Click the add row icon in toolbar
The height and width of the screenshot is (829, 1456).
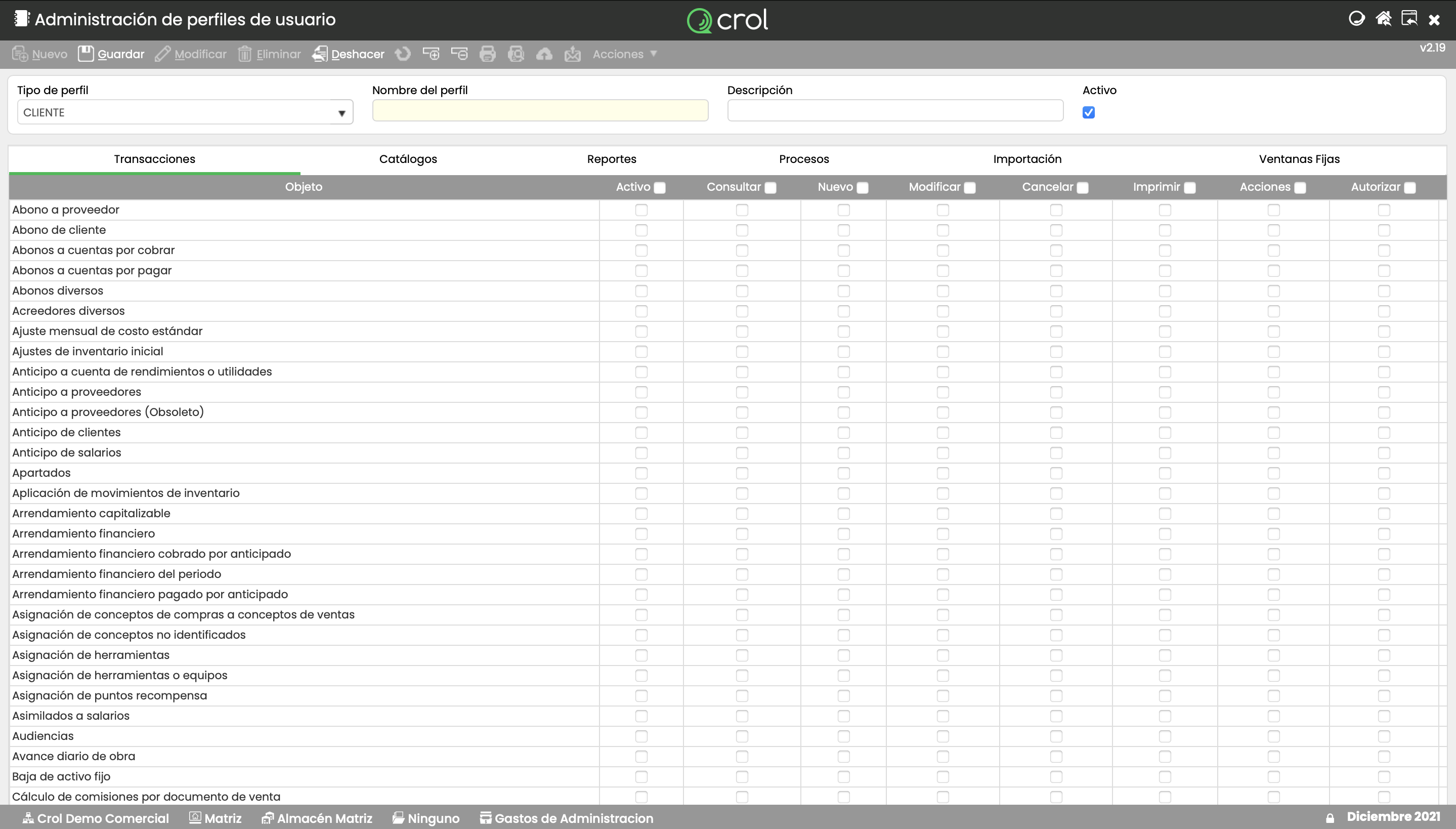(431, 54)
